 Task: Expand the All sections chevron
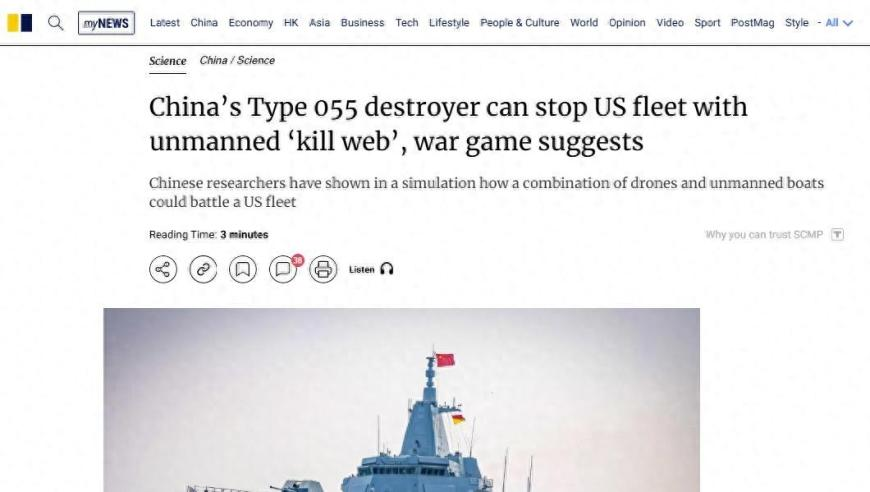pyautogui.click(x=848, y=23)
